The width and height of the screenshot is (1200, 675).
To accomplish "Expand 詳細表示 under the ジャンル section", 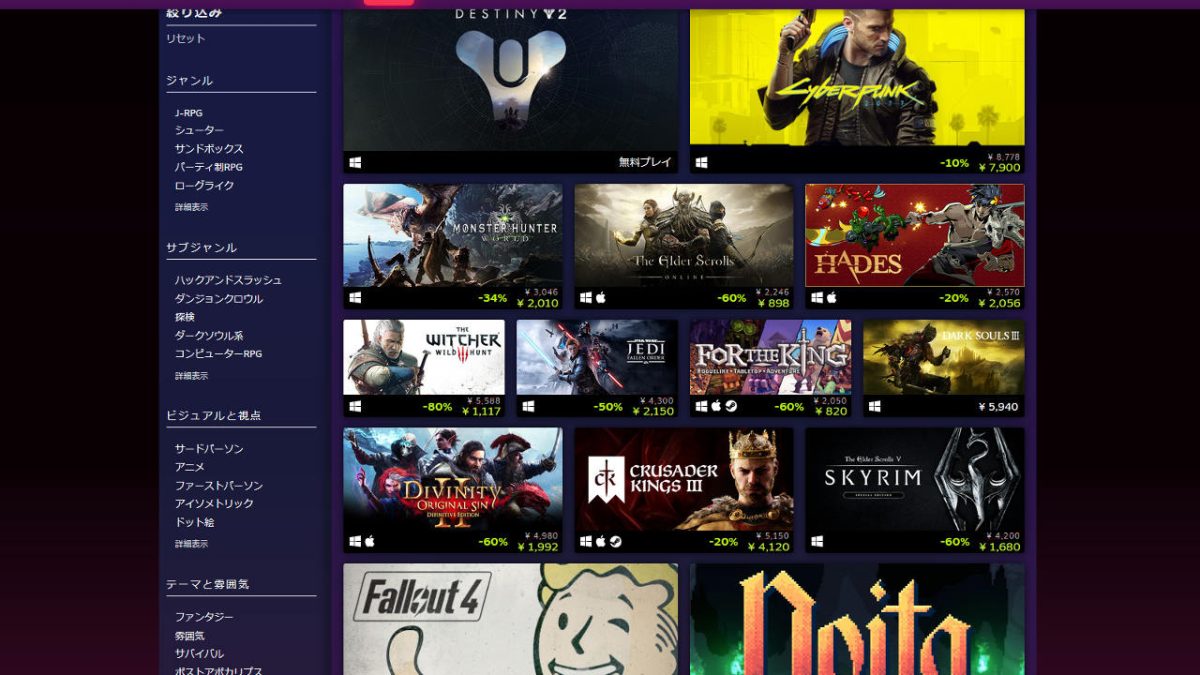I will pyautogui.click(x=191, y=207).
